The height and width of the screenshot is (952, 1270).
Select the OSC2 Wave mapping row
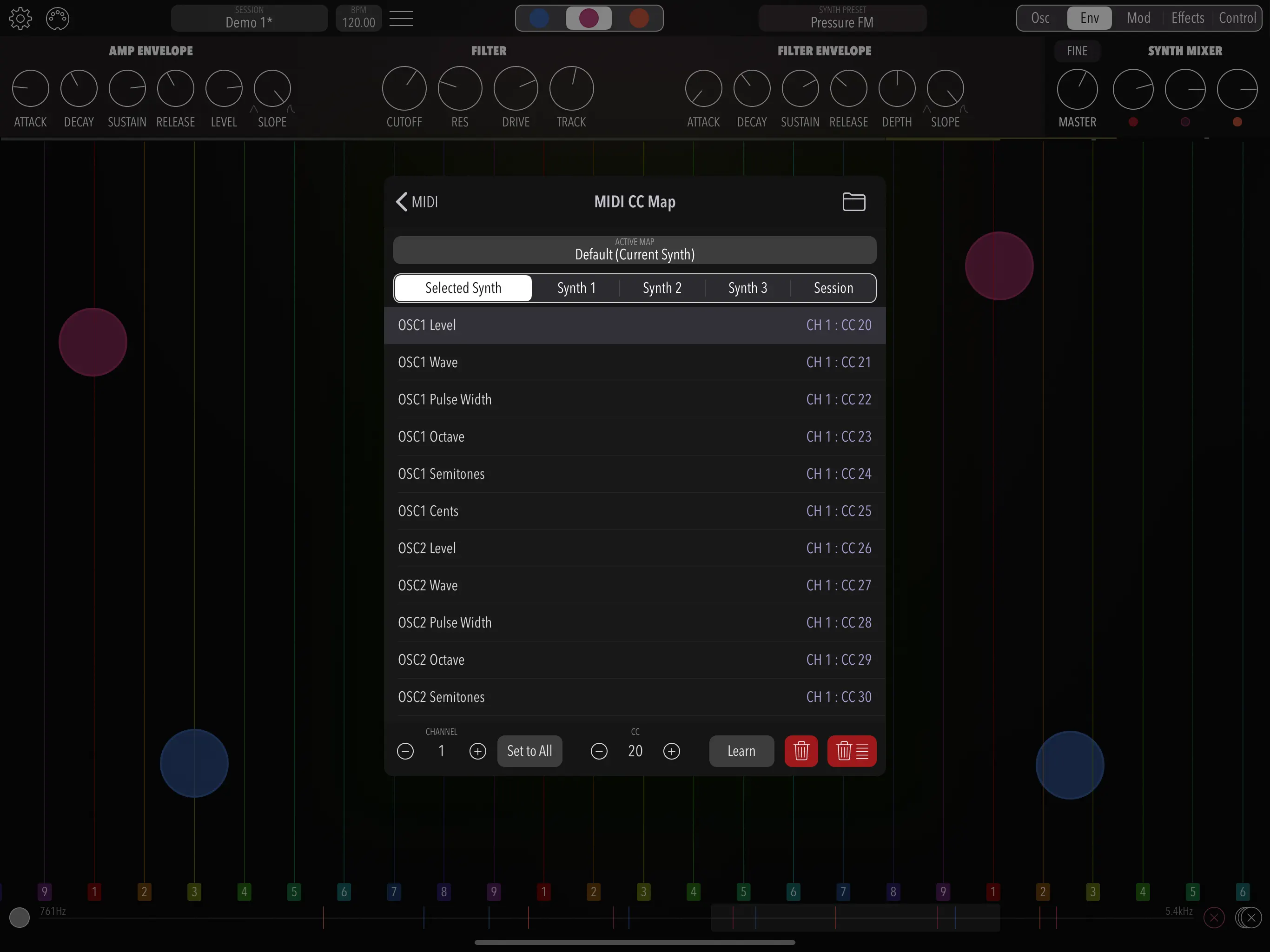tap(635, 585)
